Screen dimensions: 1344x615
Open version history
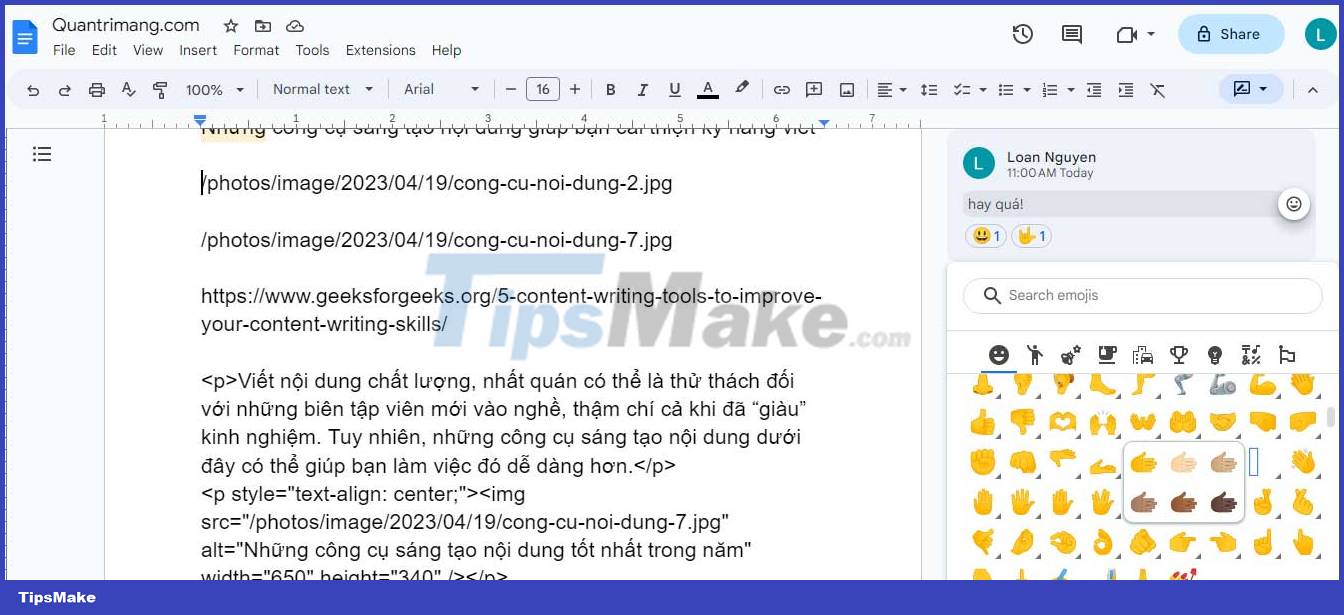[1022, 33]
